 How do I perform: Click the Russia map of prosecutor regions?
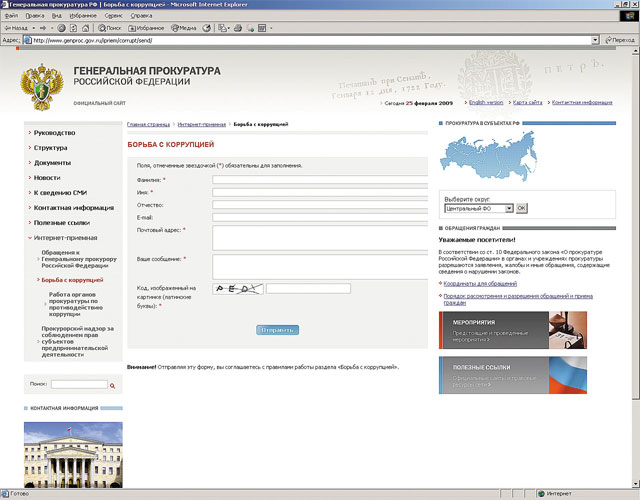click(x=488, y=156)
